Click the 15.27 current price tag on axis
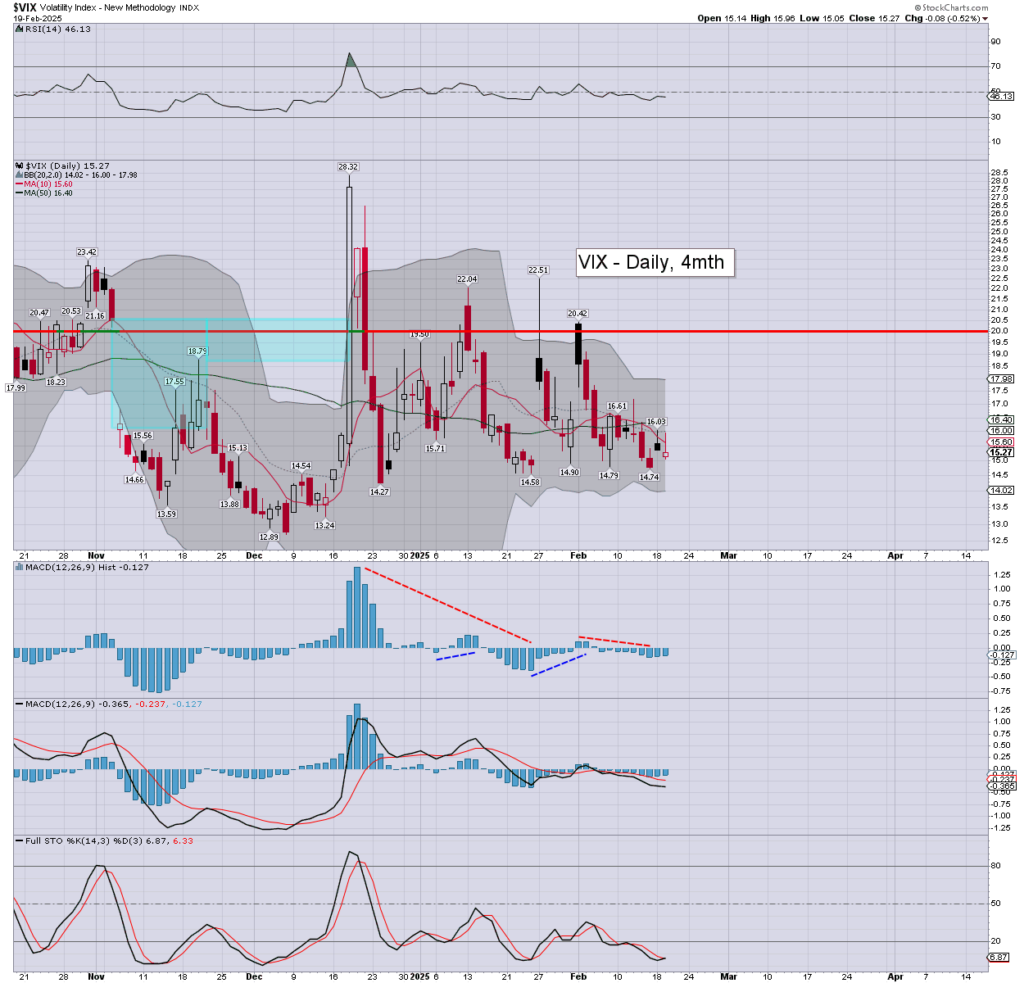Viewport: 1024px width, 983px height. (1001, 451)
